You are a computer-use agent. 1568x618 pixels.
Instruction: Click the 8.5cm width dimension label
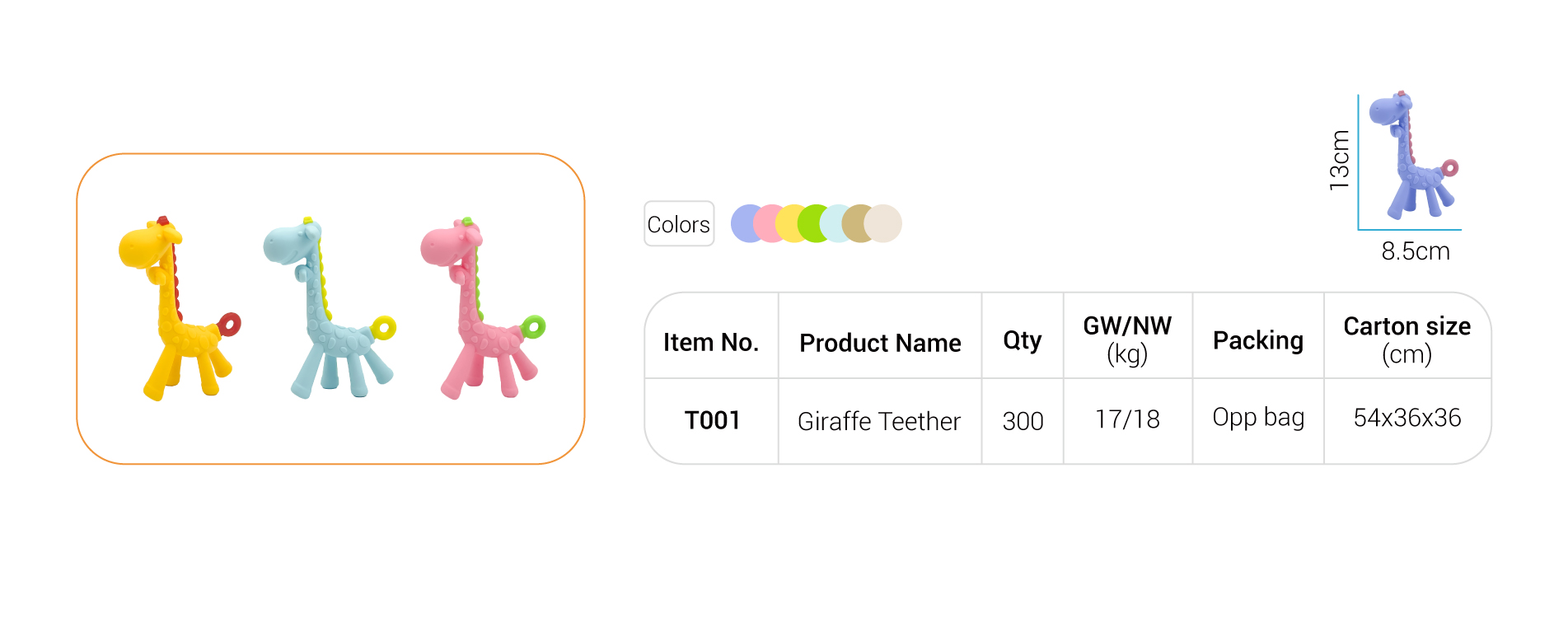coord(1416,251)
